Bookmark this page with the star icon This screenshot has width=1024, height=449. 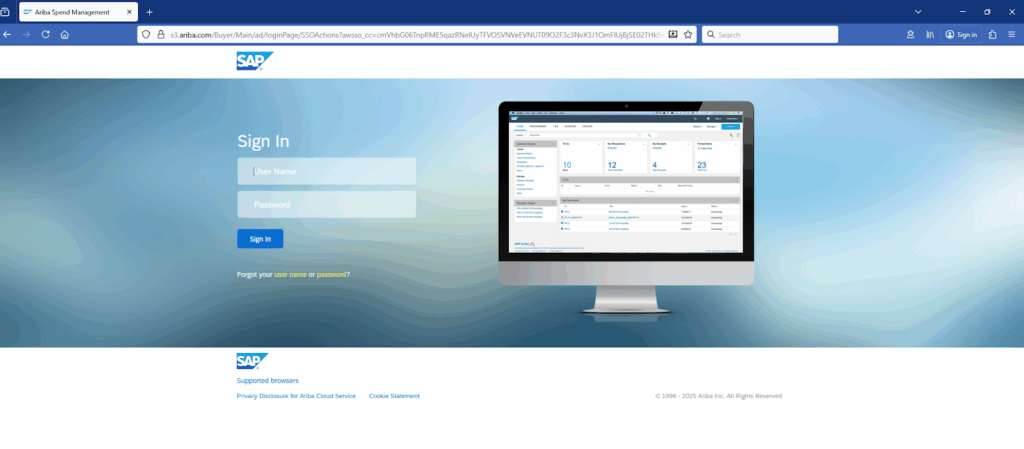point(688,34)
